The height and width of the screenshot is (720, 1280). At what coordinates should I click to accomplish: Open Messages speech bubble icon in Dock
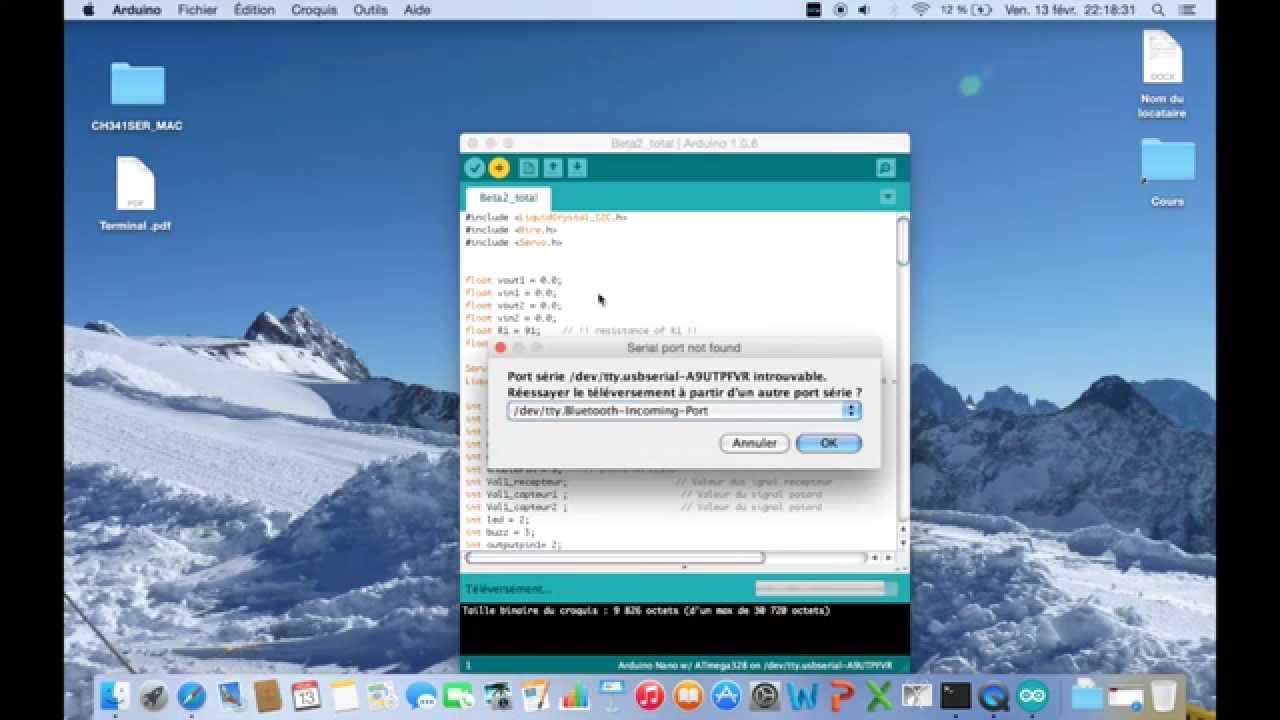[421, 695]
